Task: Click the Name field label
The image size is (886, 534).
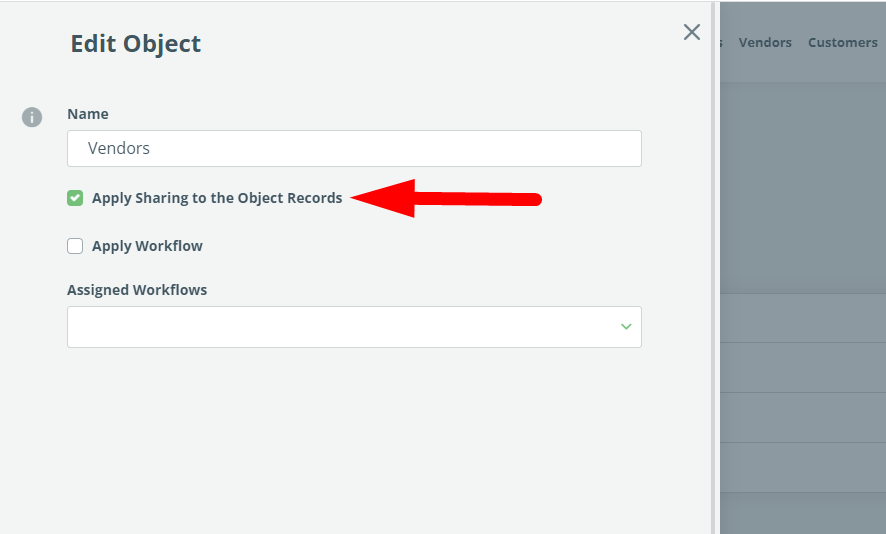Action: click(88, 114)
